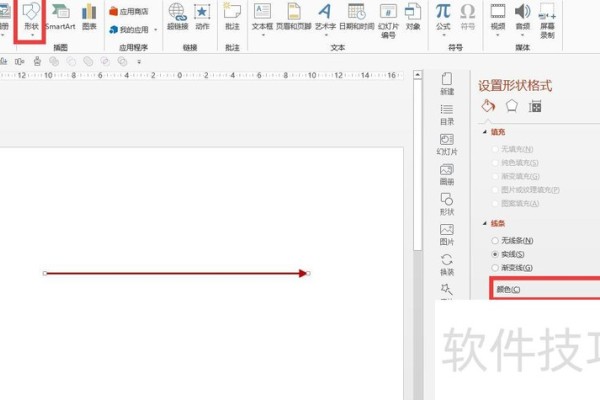Open 形状 icon in side strip
The height and width of the screenshot is (400, 600).
pos(447,204)
